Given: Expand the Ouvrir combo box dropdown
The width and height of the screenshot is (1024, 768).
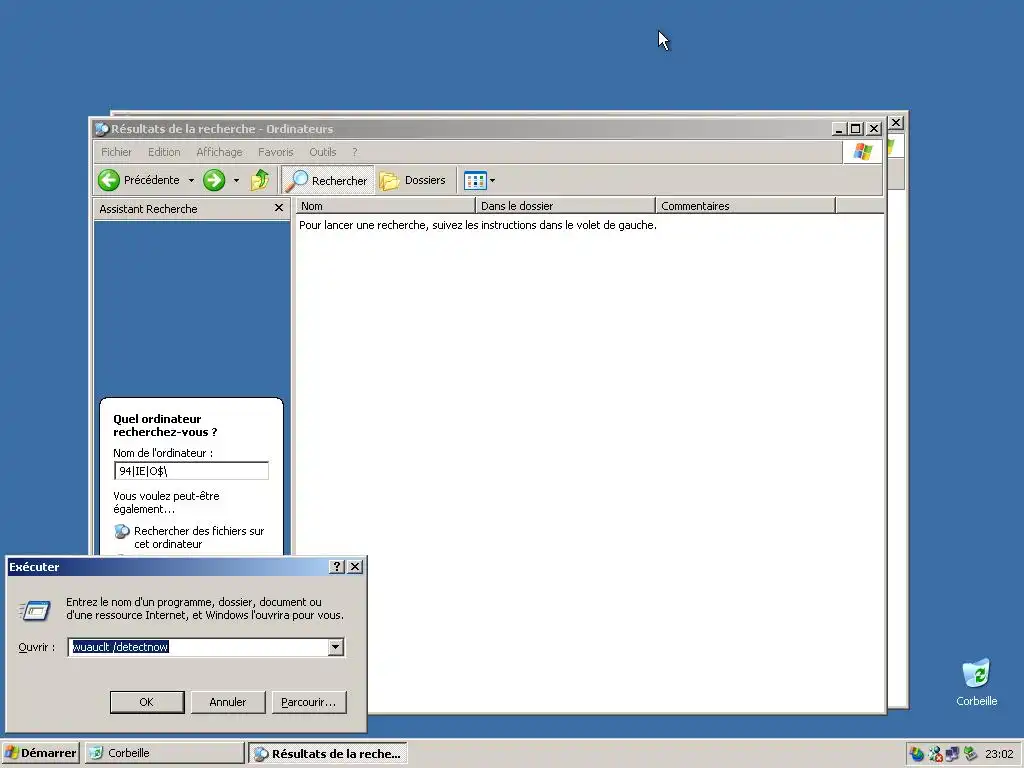Looking at the screenshot, I should [x=336, y=647].
